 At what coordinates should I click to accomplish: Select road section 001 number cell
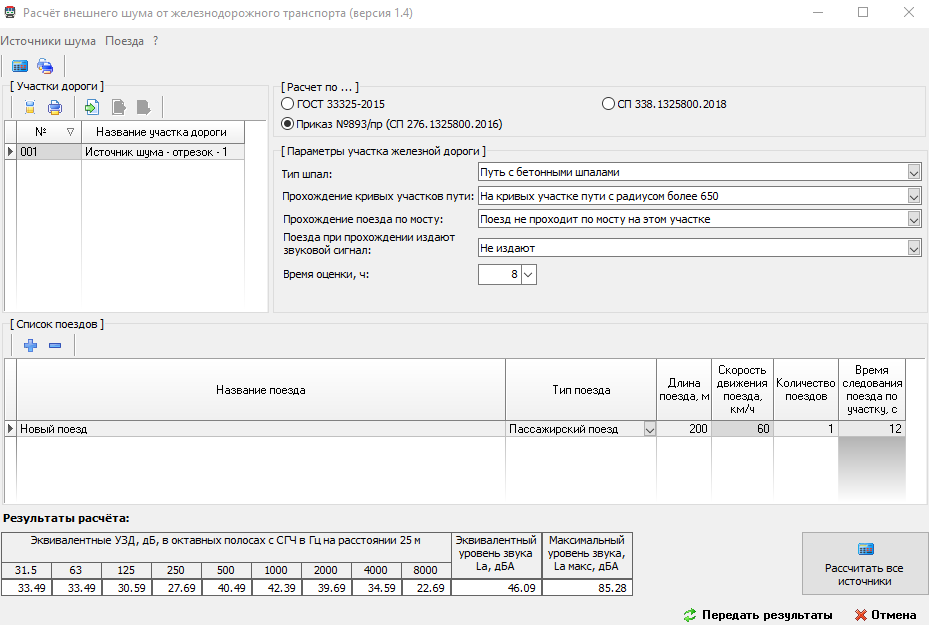pyautogui.click(x=49, y=152)
